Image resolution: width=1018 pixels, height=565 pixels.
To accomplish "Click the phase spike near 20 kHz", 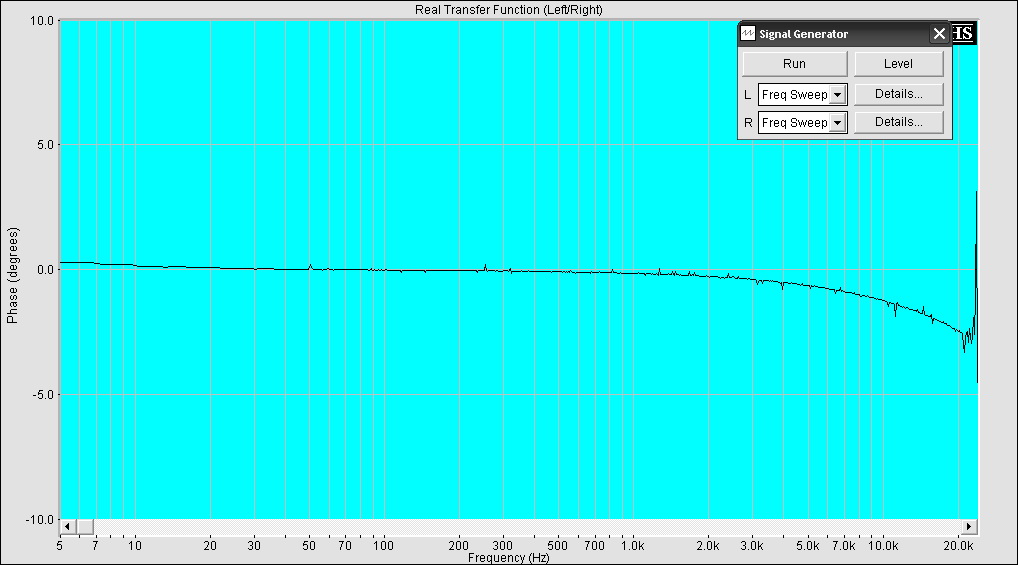I will pyautogui.click(x=976, y=260).
